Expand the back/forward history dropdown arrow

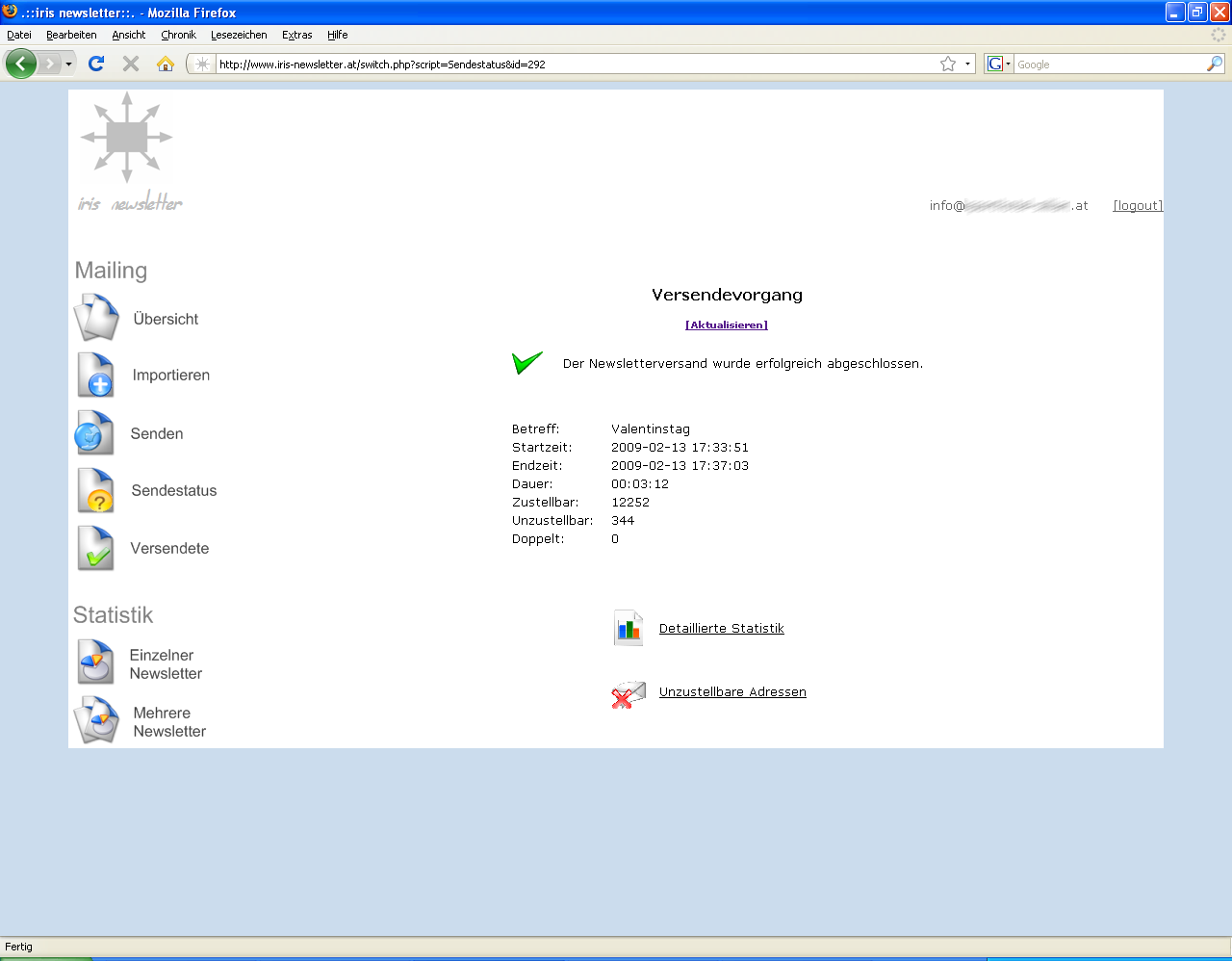click(x=68, y=65)
